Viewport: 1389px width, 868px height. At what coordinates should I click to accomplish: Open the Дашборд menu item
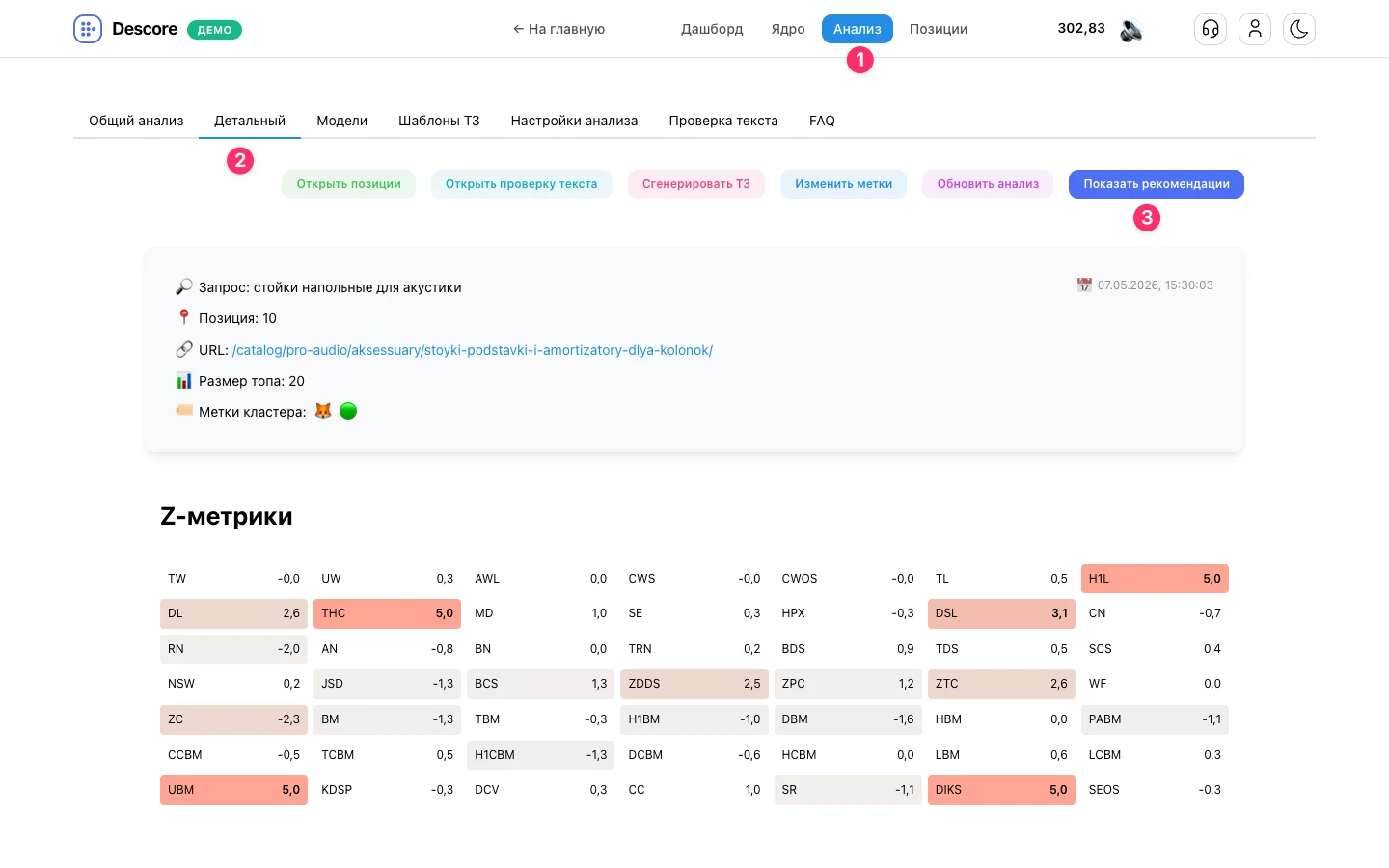[712, 29]
